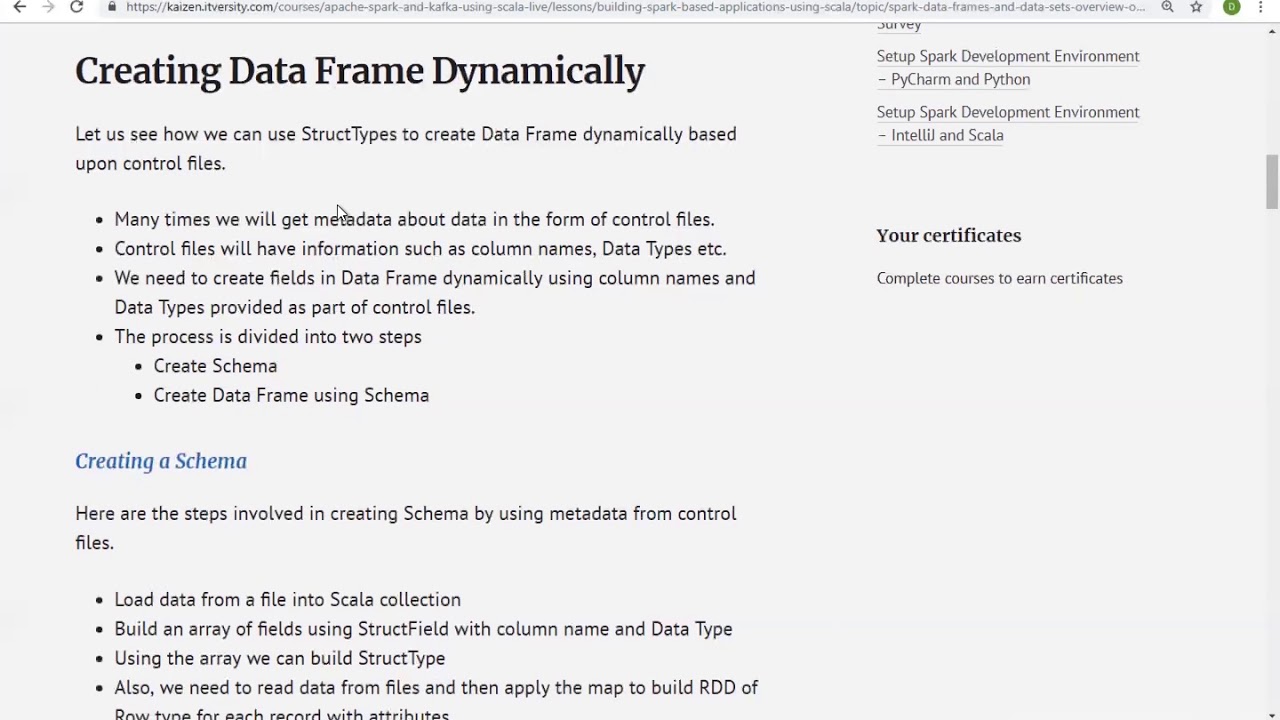Click 'Load data from a file into Scala collection'

287,600
